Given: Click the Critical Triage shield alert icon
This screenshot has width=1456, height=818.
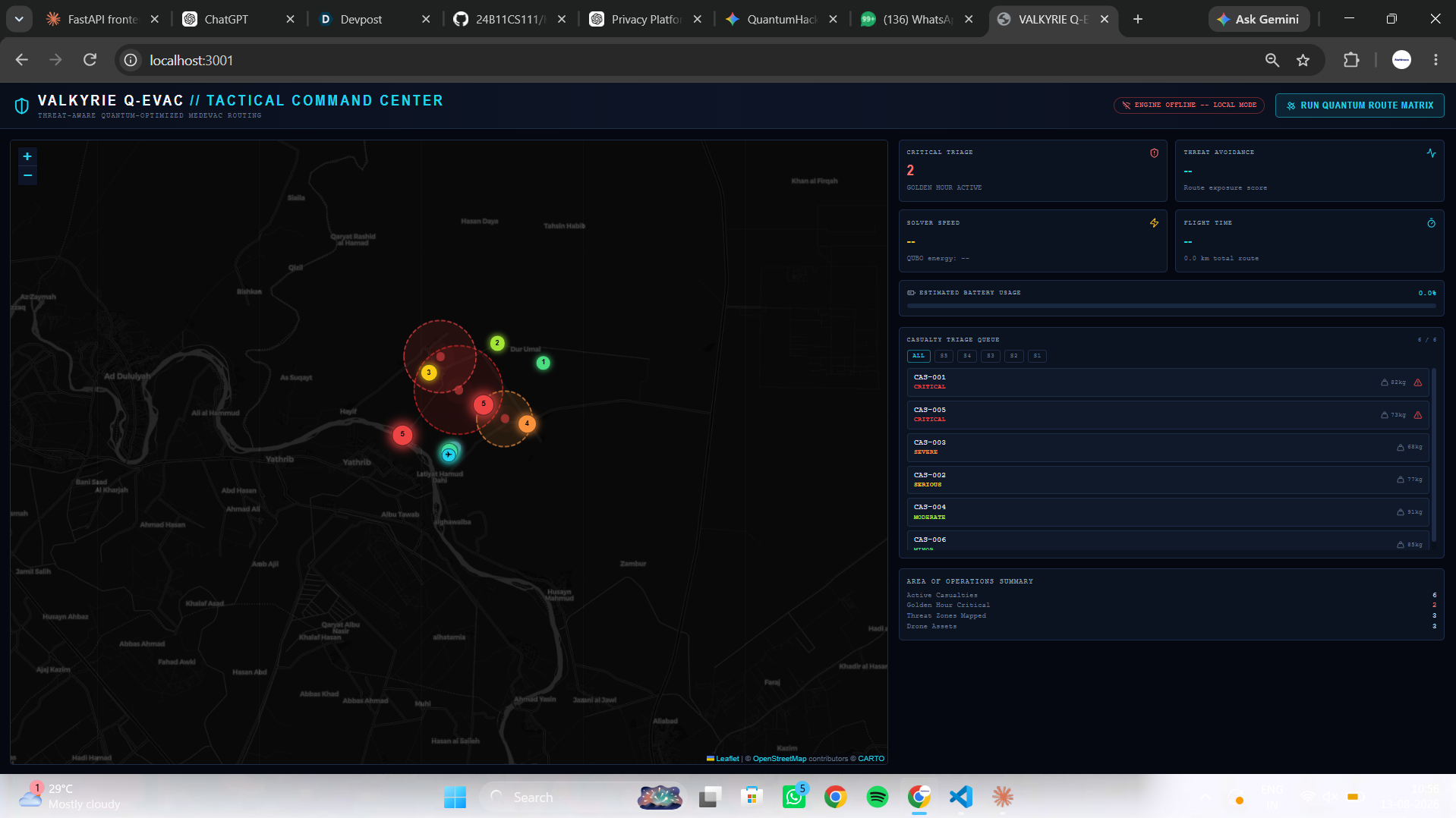Looking at the screenshot, I should pyautogui.click(x=1154, y=153).
